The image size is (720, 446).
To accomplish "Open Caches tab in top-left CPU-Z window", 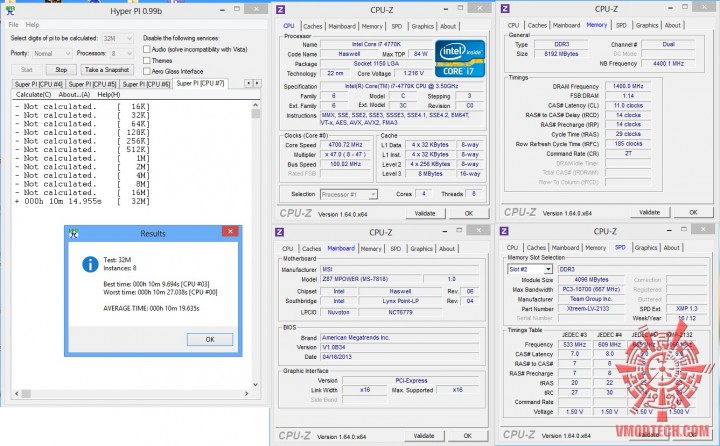I will point(313,26).
